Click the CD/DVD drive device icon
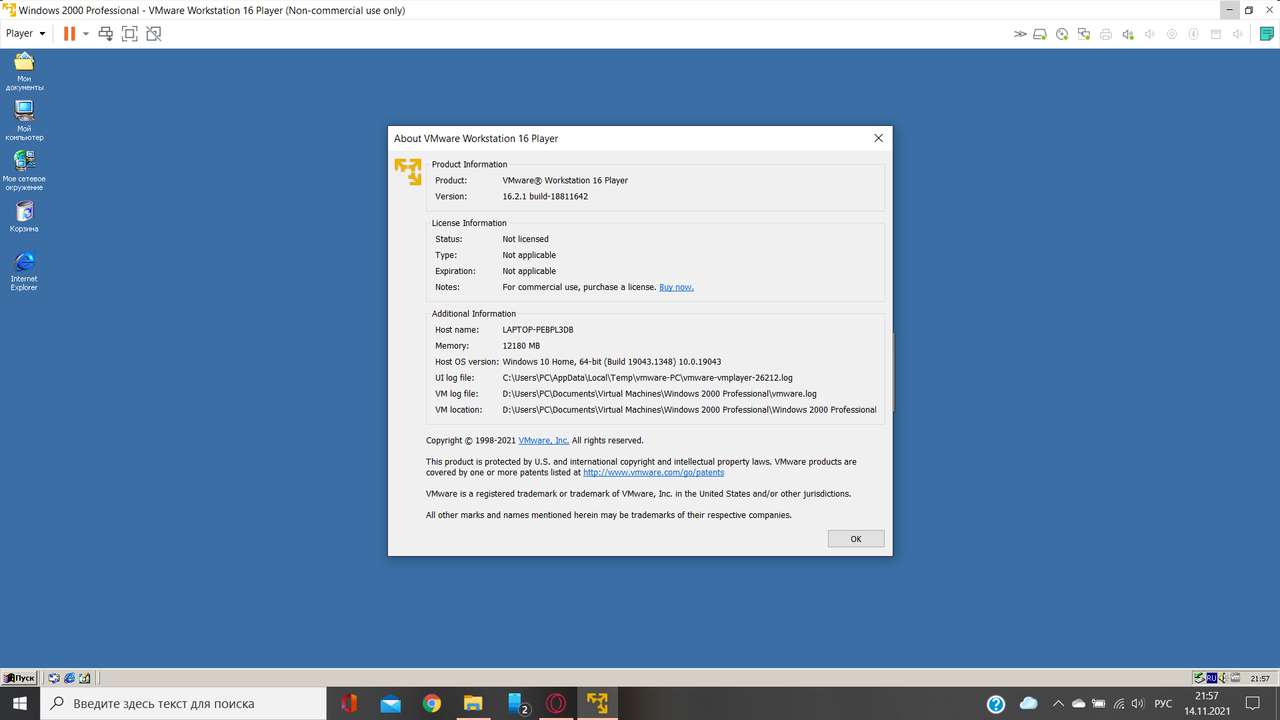Image resolution: width=1280 pixels, height=720 pixels. [1062, 34]
